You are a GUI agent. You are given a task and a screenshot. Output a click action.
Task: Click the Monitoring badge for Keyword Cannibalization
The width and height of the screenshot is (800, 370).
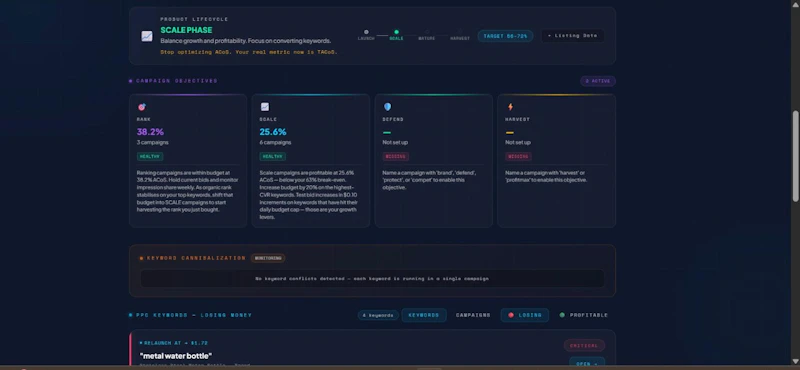pyautogui.click(x=268, y=258)
